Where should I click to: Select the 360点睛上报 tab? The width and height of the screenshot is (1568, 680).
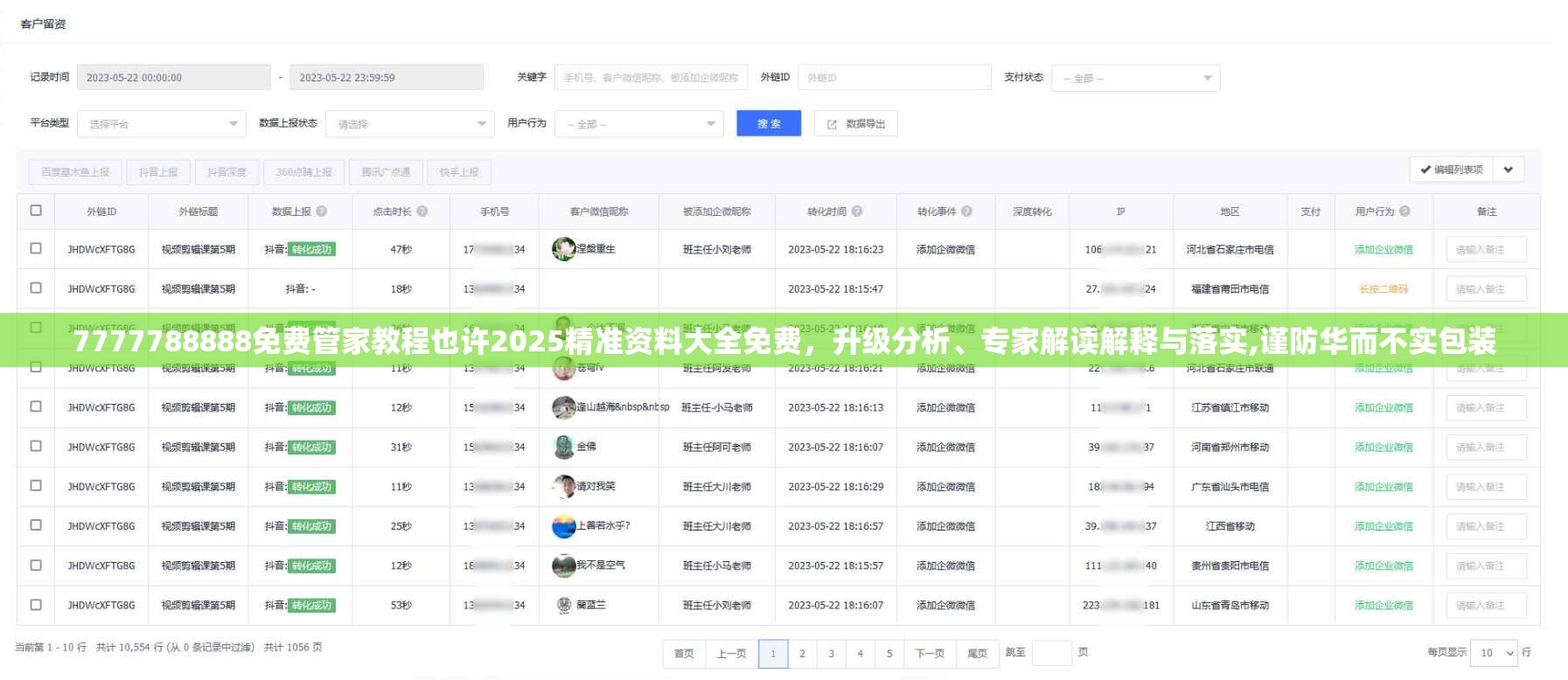(x=304, y=172)
